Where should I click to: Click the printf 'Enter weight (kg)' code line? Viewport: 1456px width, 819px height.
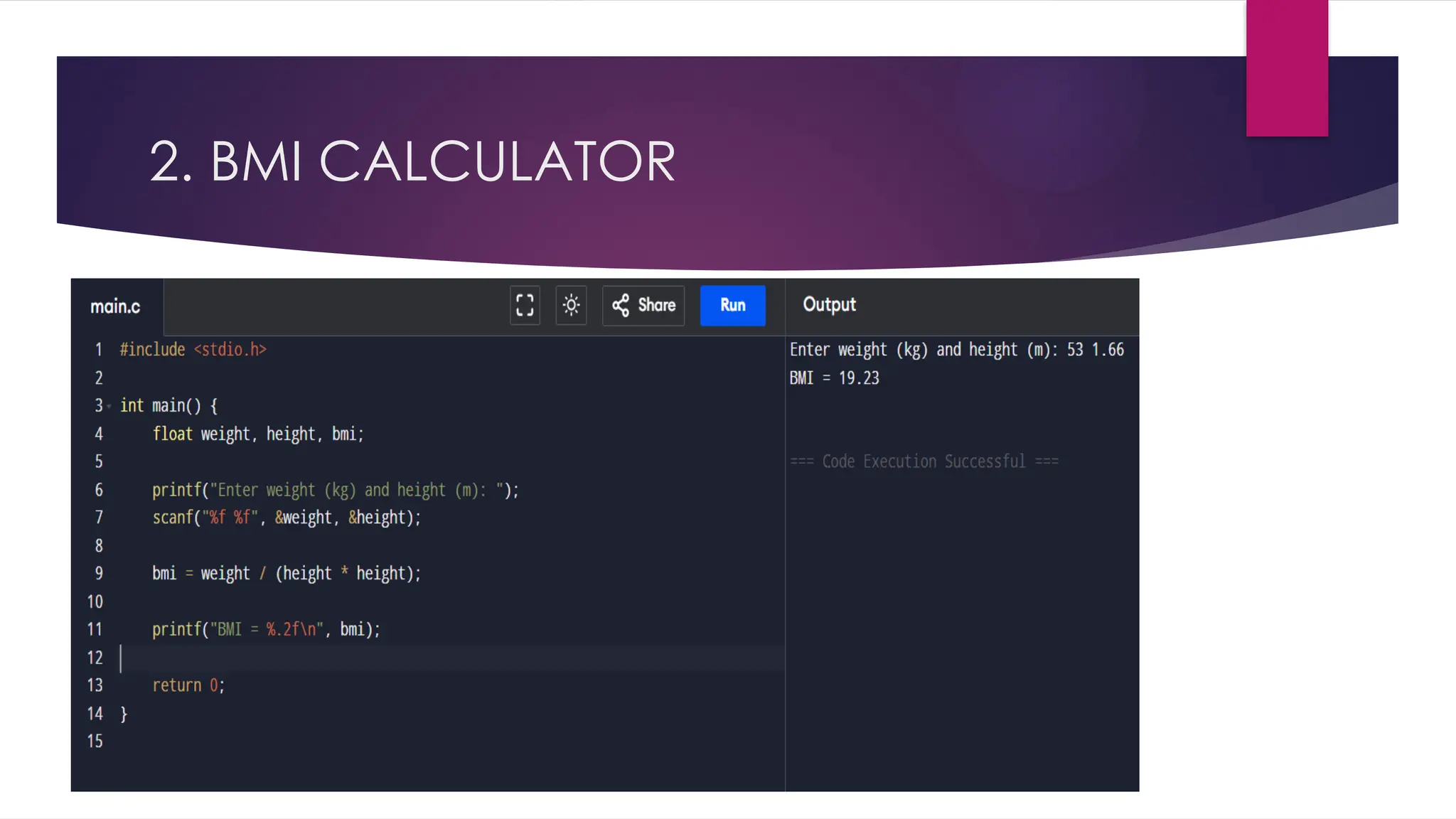[335, 490]
